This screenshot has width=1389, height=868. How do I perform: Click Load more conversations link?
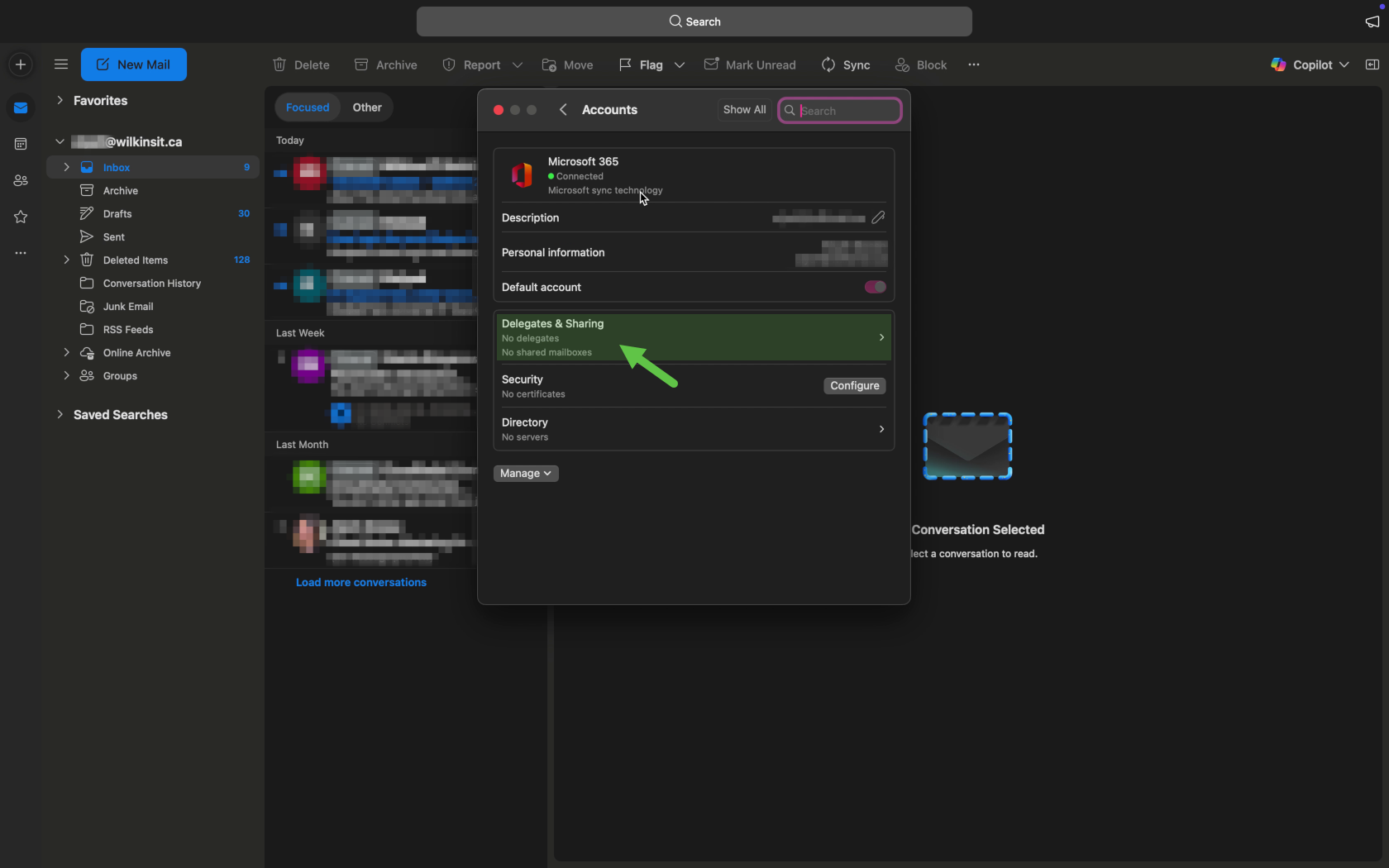coord(361,582)
